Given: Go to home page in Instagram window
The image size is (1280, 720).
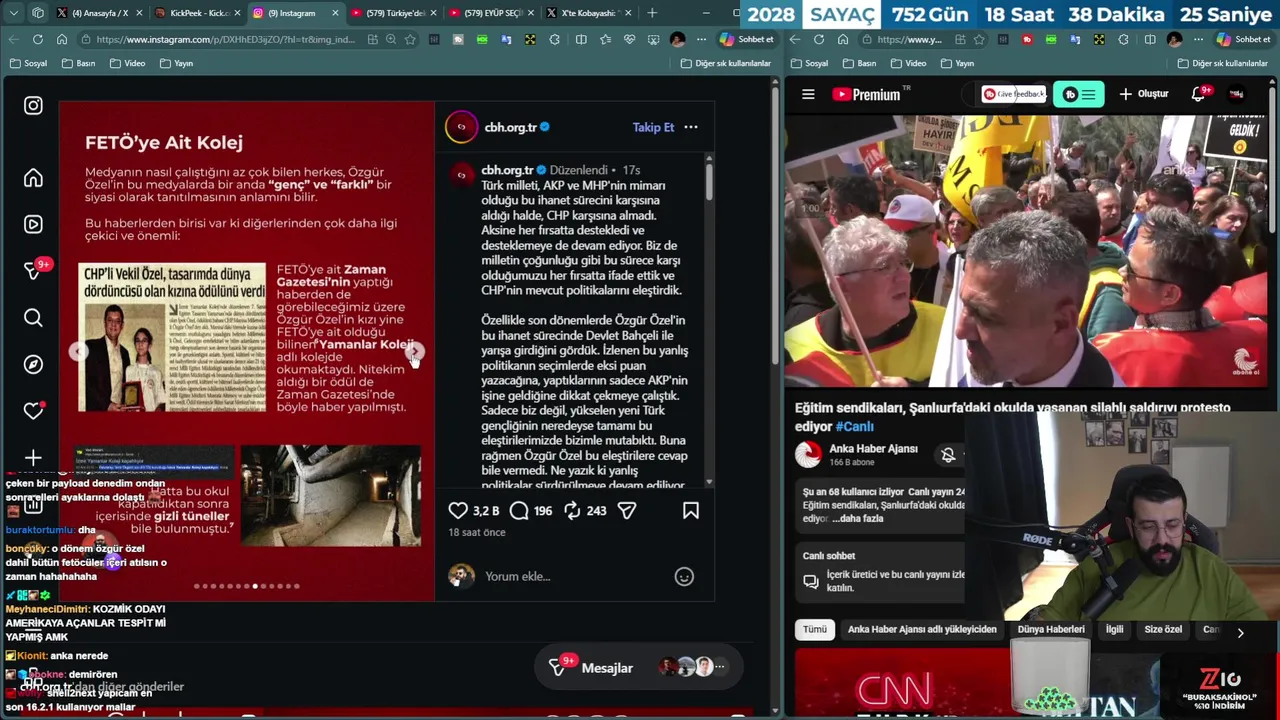Looking at the screenshot, I should (61, 39).
